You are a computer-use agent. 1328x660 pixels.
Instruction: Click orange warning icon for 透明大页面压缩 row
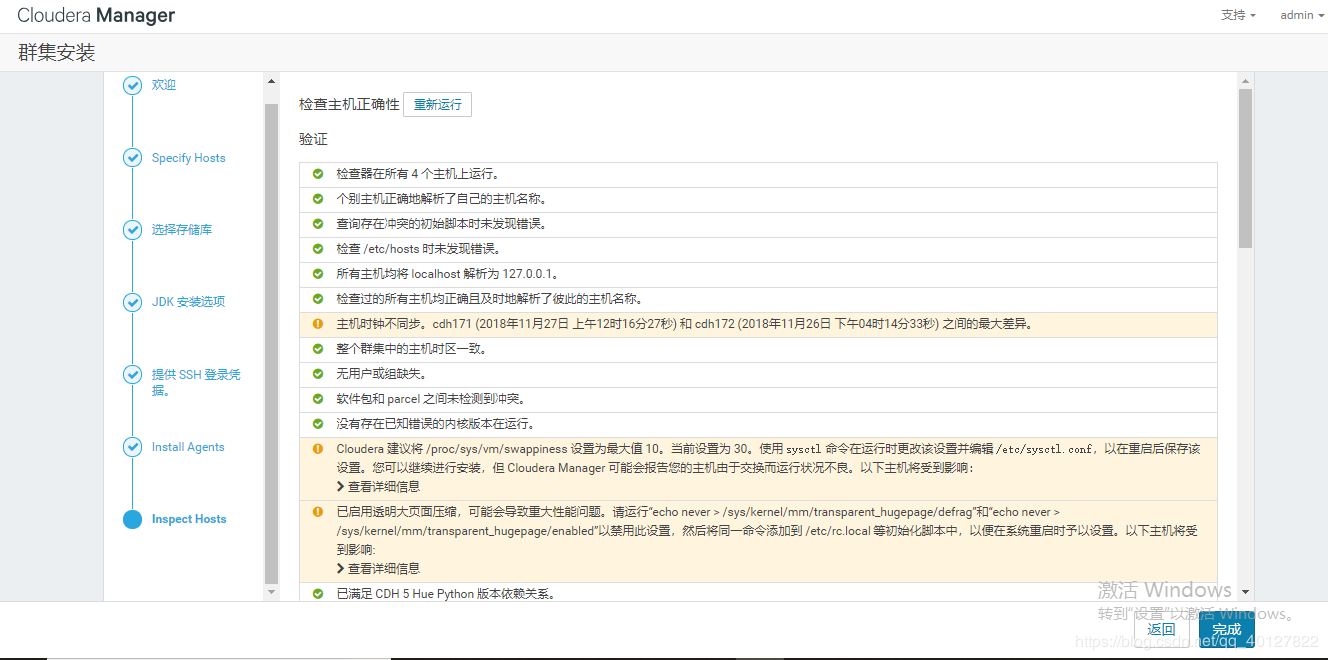click(x=318, y=512)
